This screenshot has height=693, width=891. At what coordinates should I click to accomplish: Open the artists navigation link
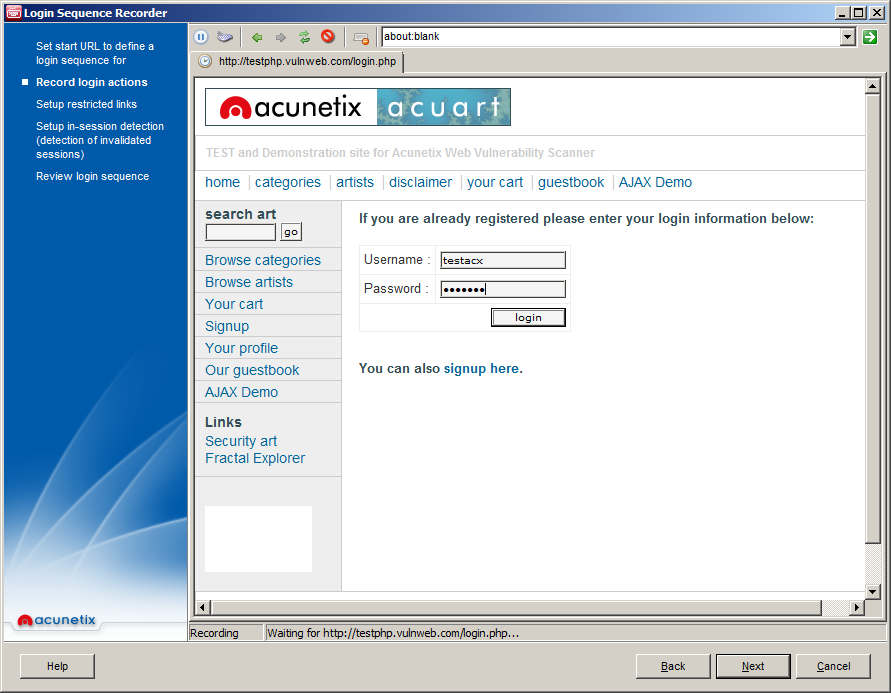pyautogui.click(x=355, y=182)
